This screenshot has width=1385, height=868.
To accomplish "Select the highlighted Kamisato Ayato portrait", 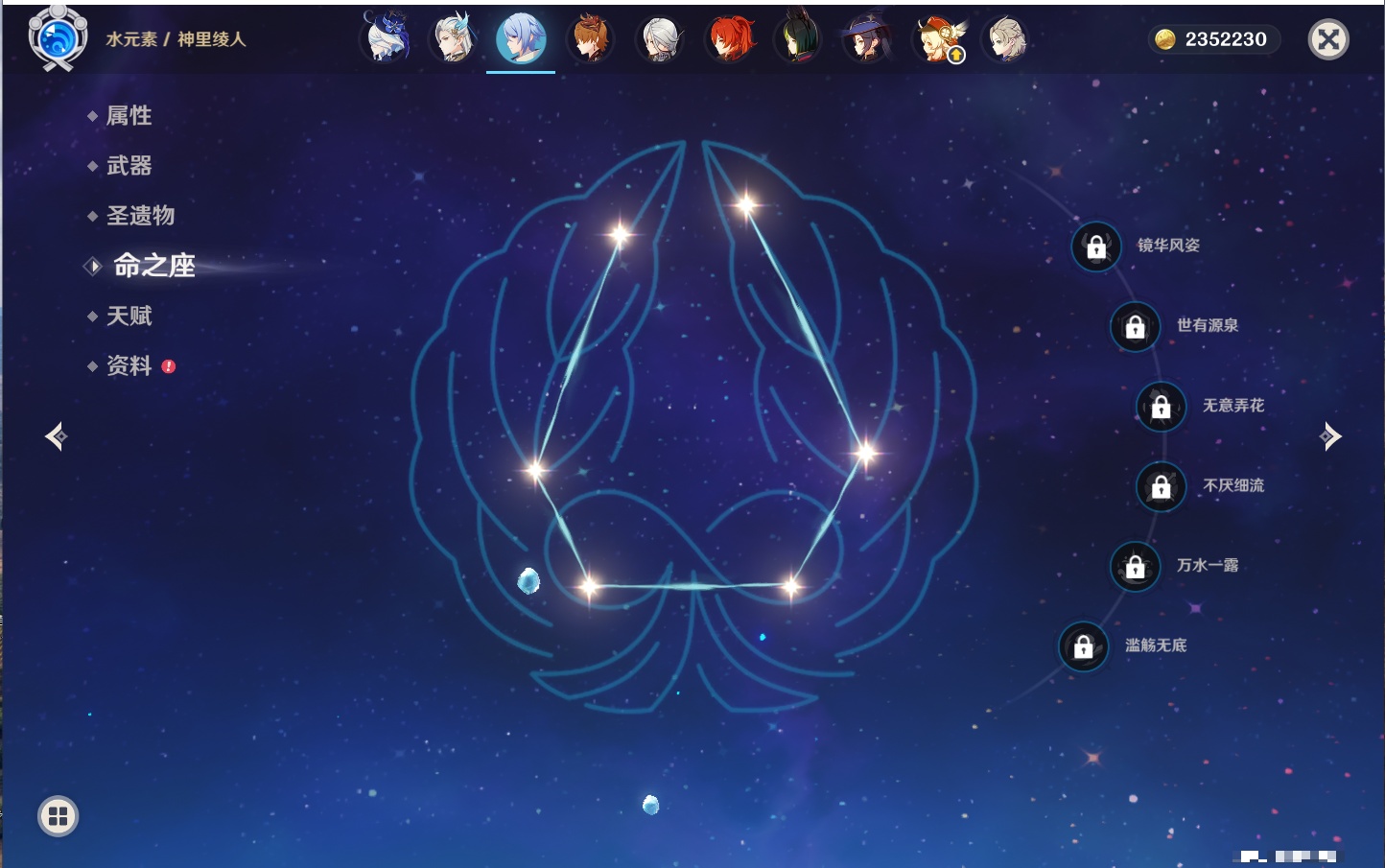I will point(521,38).
